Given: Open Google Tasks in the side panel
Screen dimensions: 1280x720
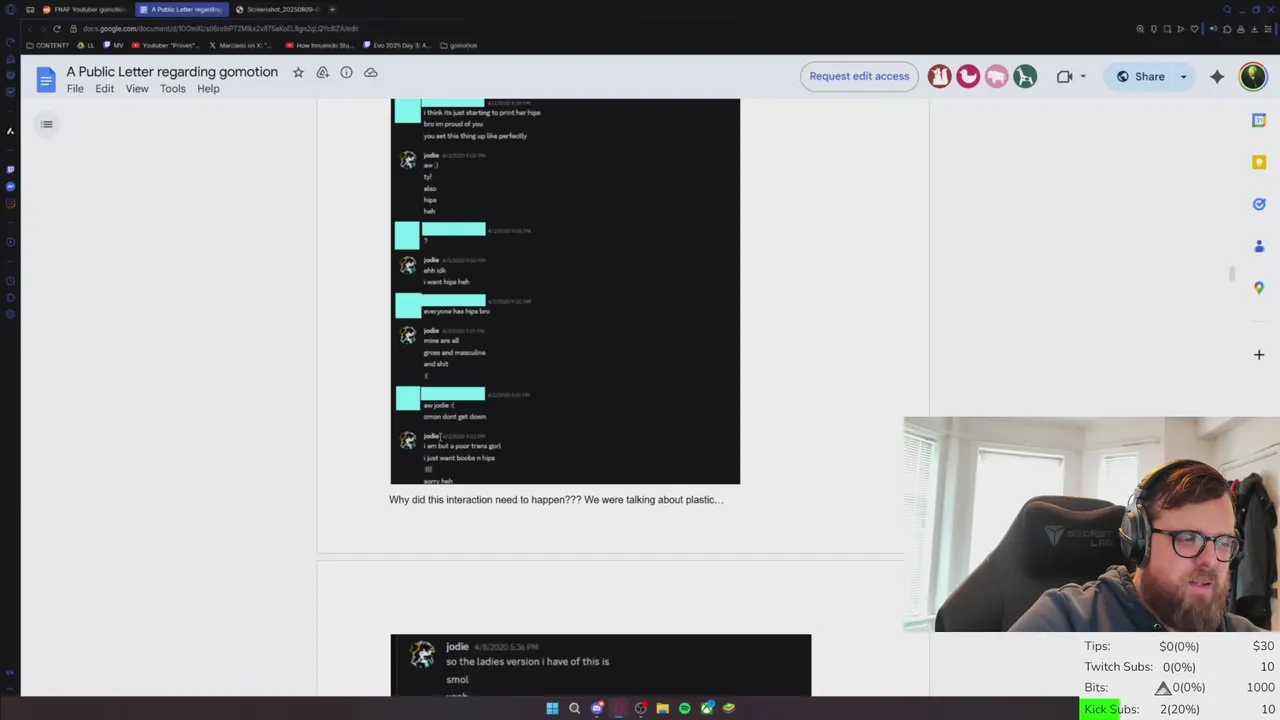Looking at the screenshot, I should tap(1259, 204).
